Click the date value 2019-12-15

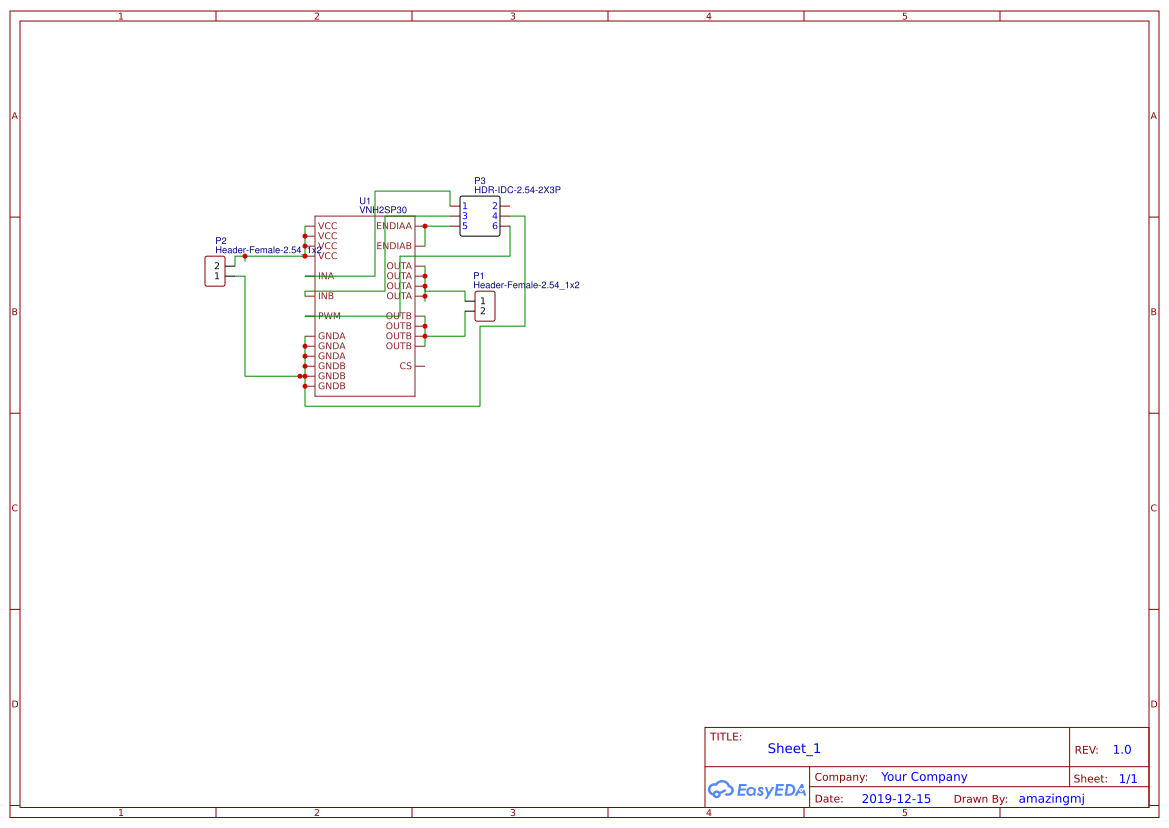(896, 799)
